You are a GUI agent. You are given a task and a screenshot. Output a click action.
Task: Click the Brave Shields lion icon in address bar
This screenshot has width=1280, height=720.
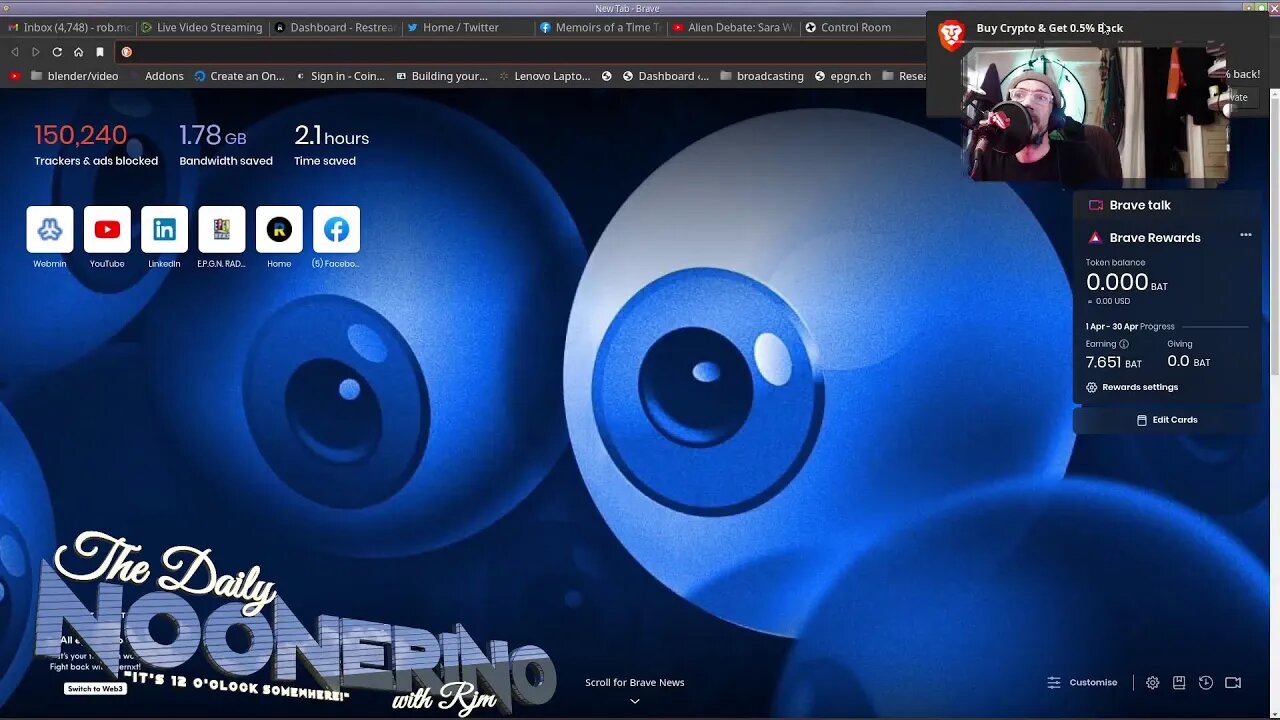(x=126, y=52)
